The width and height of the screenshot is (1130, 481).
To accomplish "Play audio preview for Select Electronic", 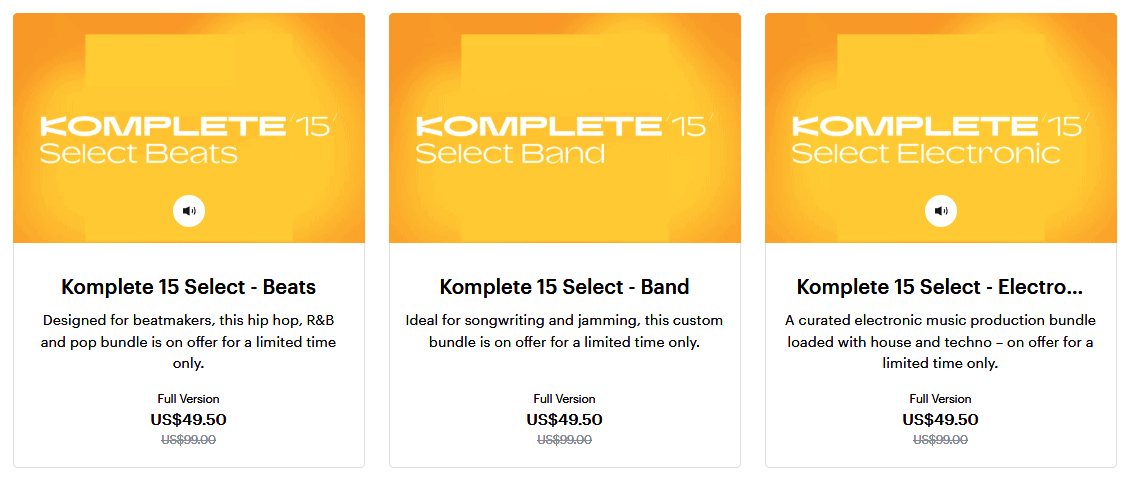I will (940, 211).
